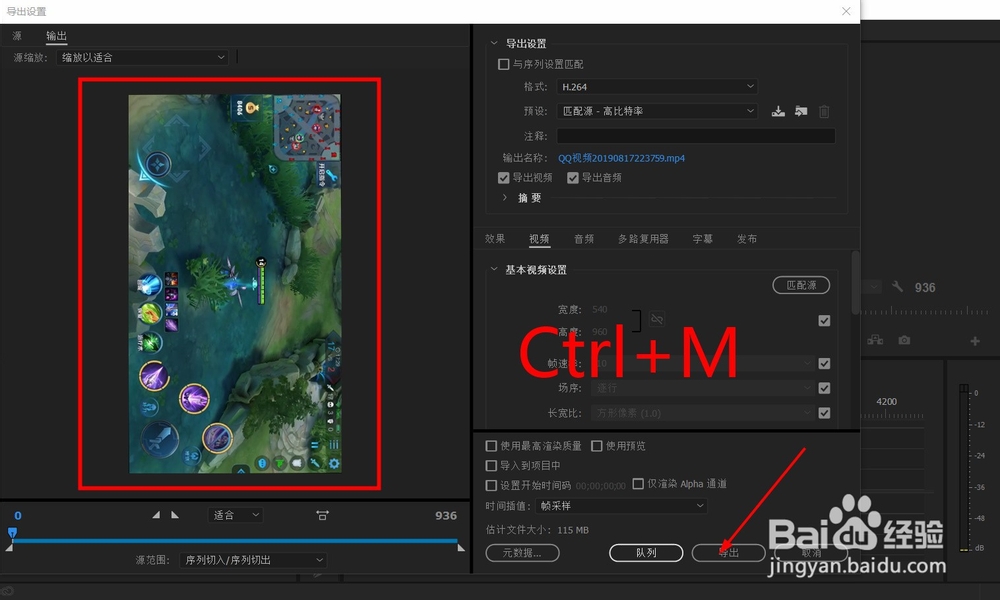Viewport: 1000px width, 600px height.
Task: Enable import into project checkbox
Action: [491, 465]
